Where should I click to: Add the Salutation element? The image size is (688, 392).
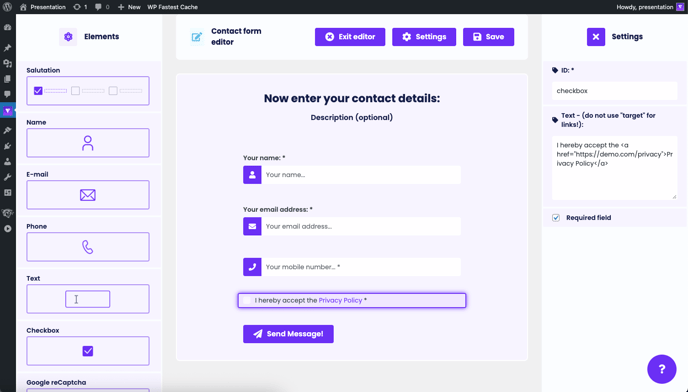pyautogui.click(x=88, y=91)
